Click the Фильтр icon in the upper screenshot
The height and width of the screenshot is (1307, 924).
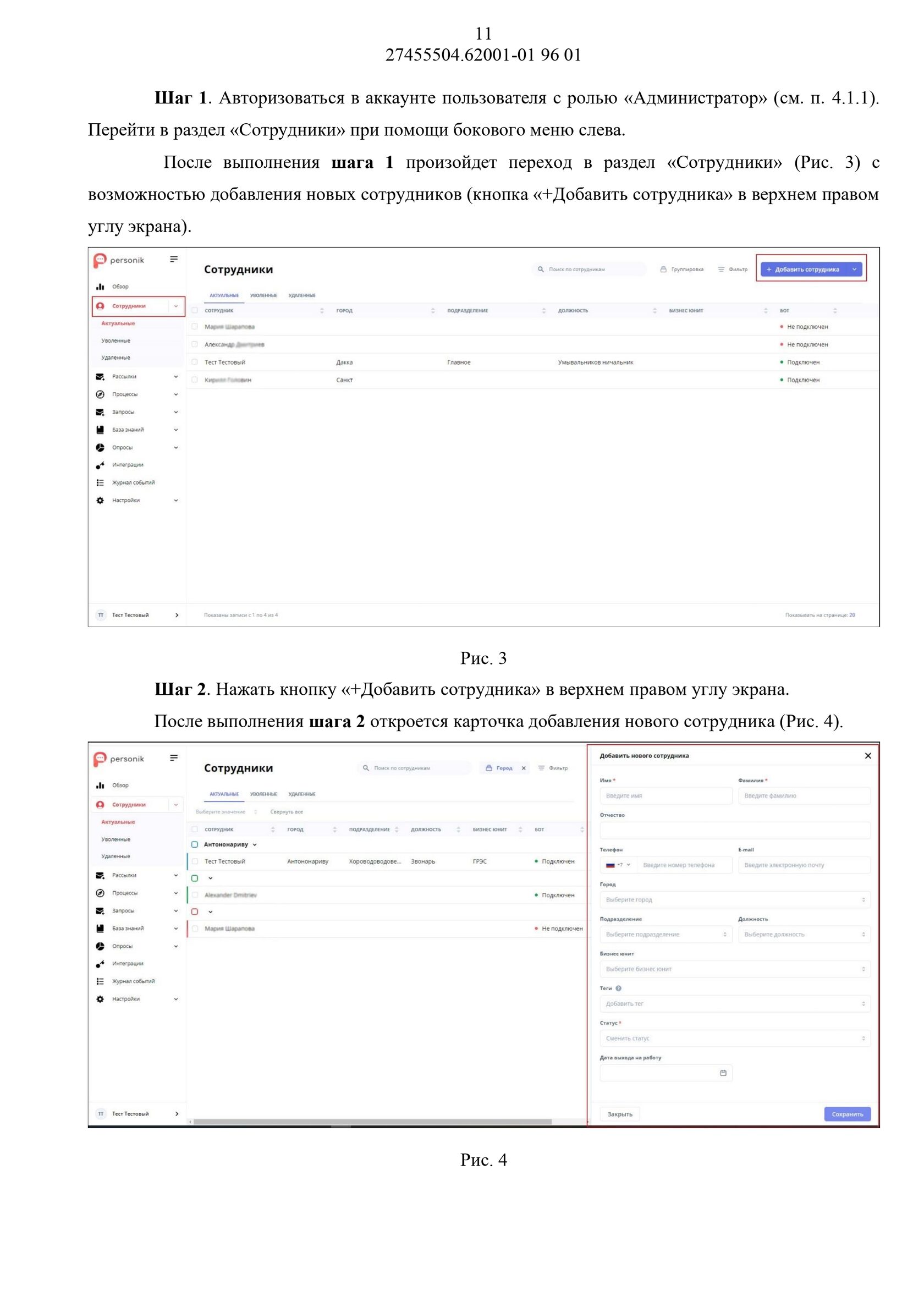click(721, 269)
